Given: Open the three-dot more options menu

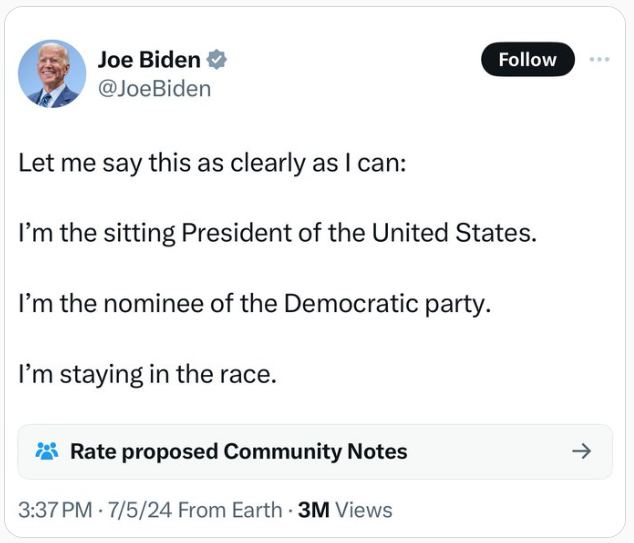Looking at the screenshot, I should [x=599, y=59].
